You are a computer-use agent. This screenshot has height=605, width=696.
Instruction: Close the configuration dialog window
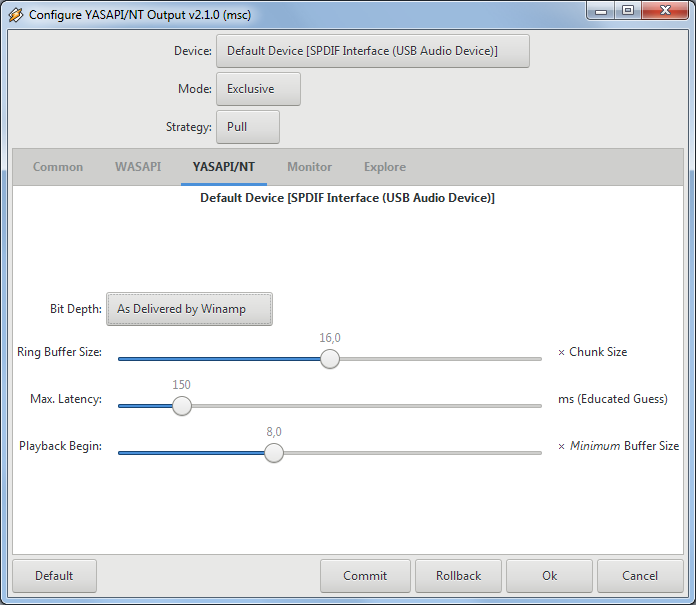click(x=664, y=11)
